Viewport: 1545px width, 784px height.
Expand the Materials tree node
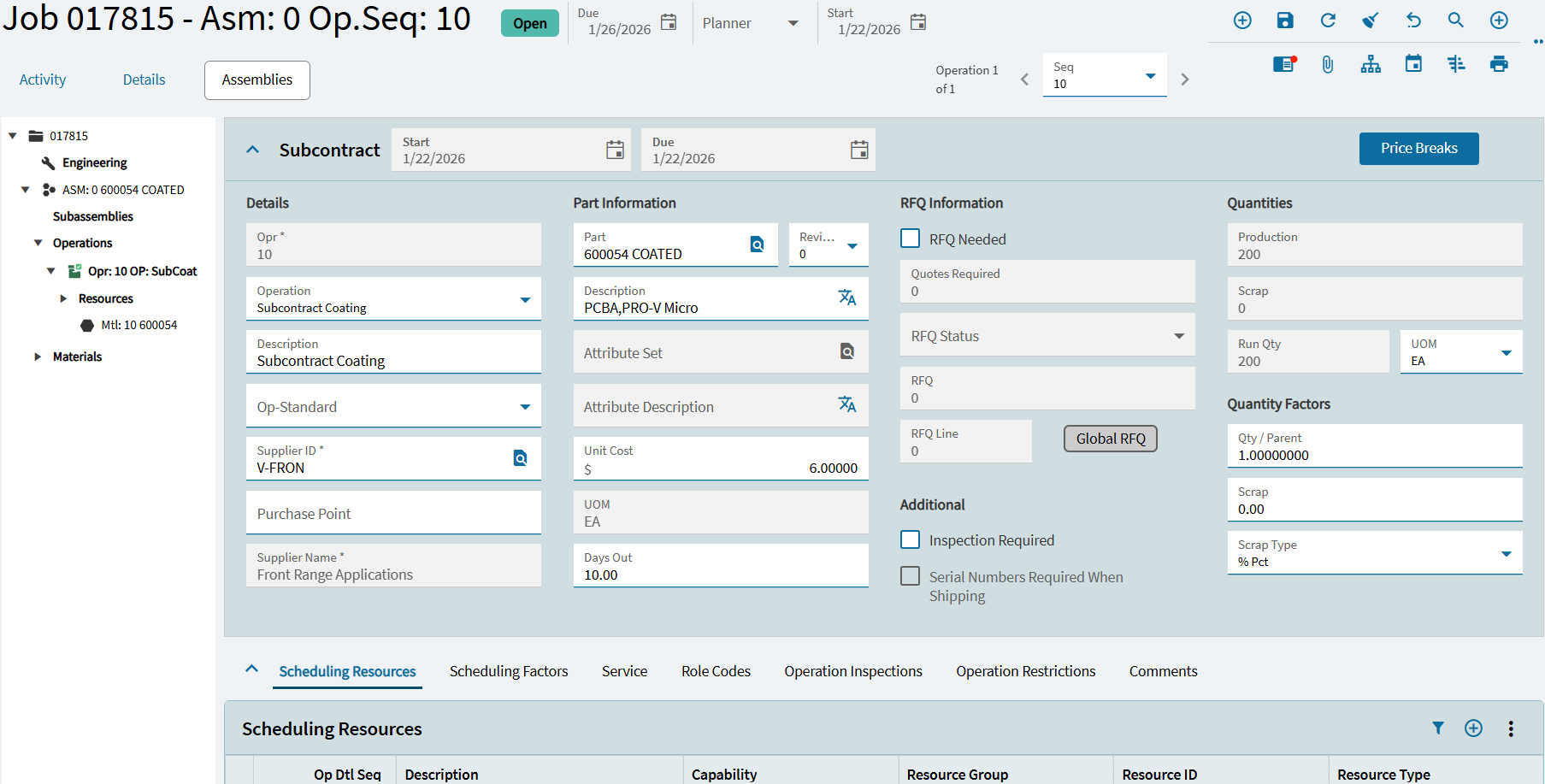point(38,357)
